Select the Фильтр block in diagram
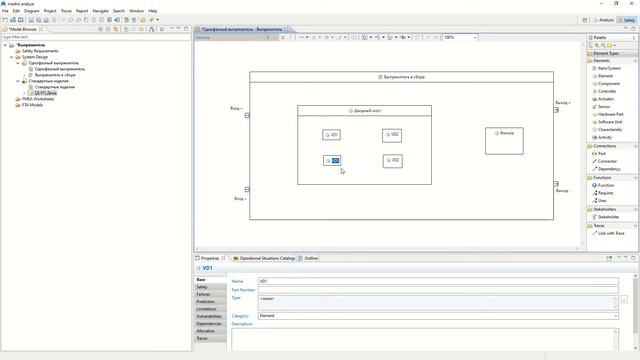This screenshot has height=360, width=640. [x=504, y=141]
